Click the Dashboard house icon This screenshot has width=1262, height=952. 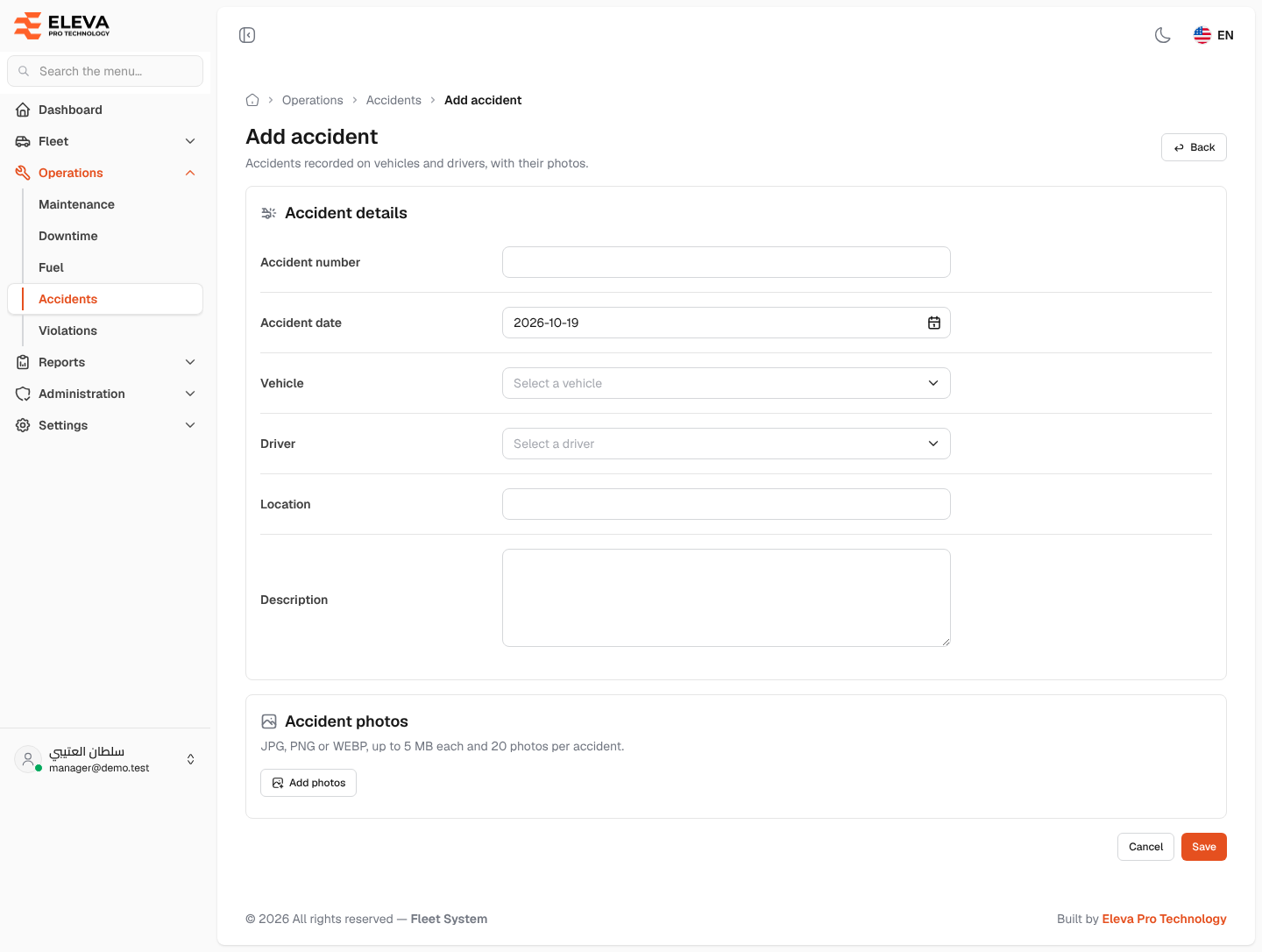(x=23, y=110)
